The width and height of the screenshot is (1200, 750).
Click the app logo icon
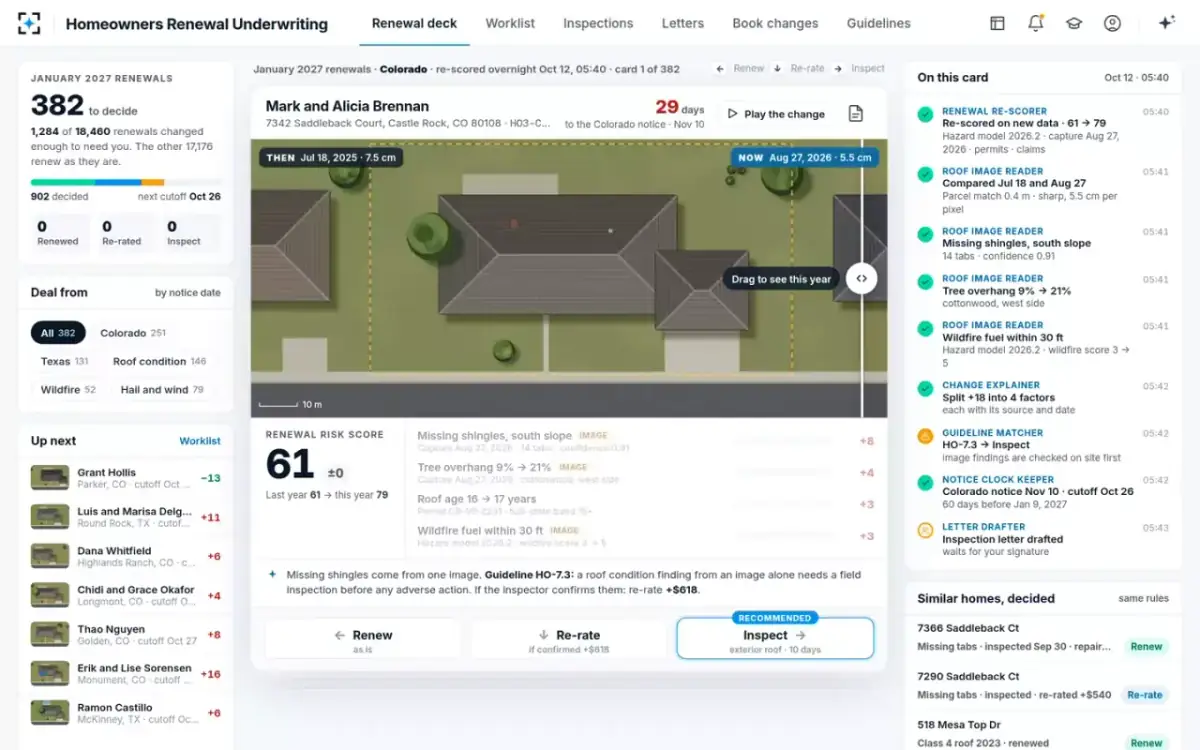30,23
